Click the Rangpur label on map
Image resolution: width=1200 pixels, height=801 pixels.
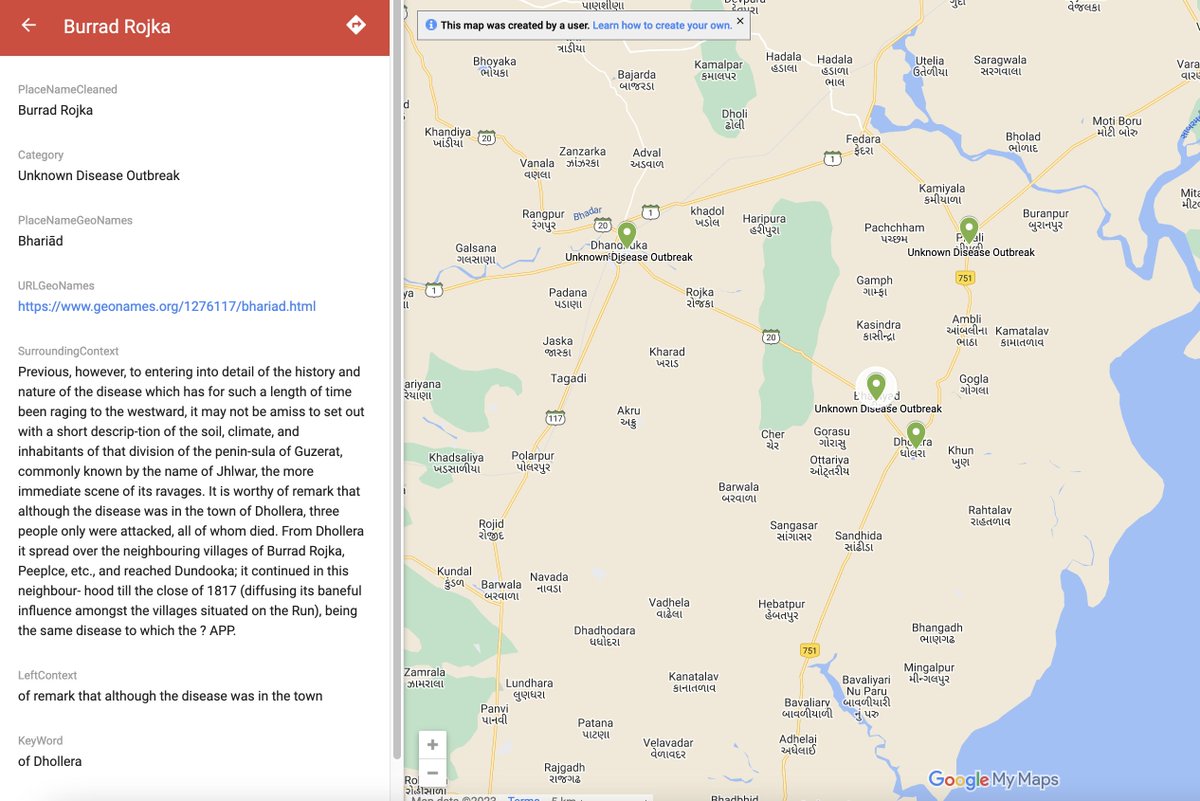(544, 219)
